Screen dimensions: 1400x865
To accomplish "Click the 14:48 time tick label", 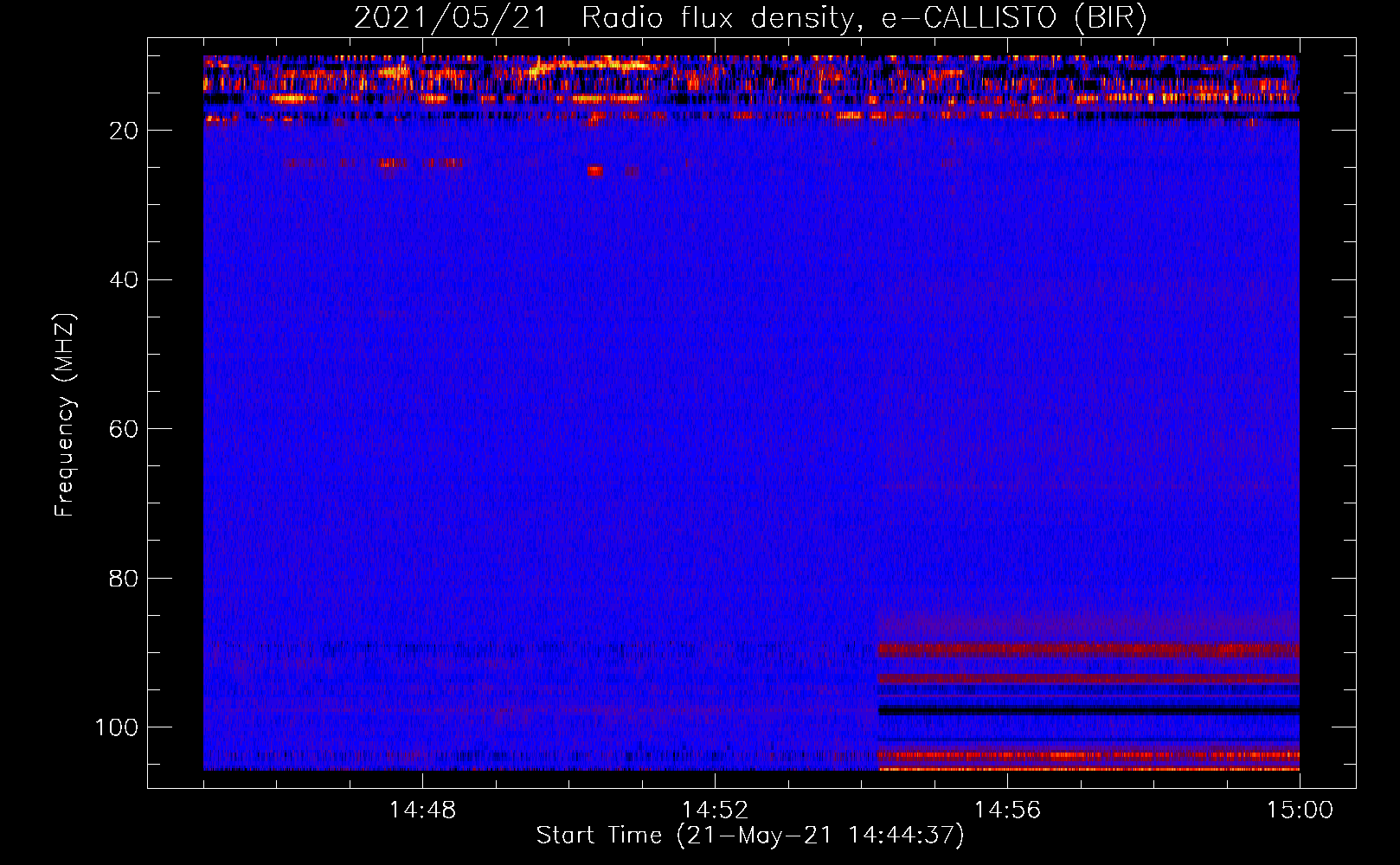I will 422,811.
